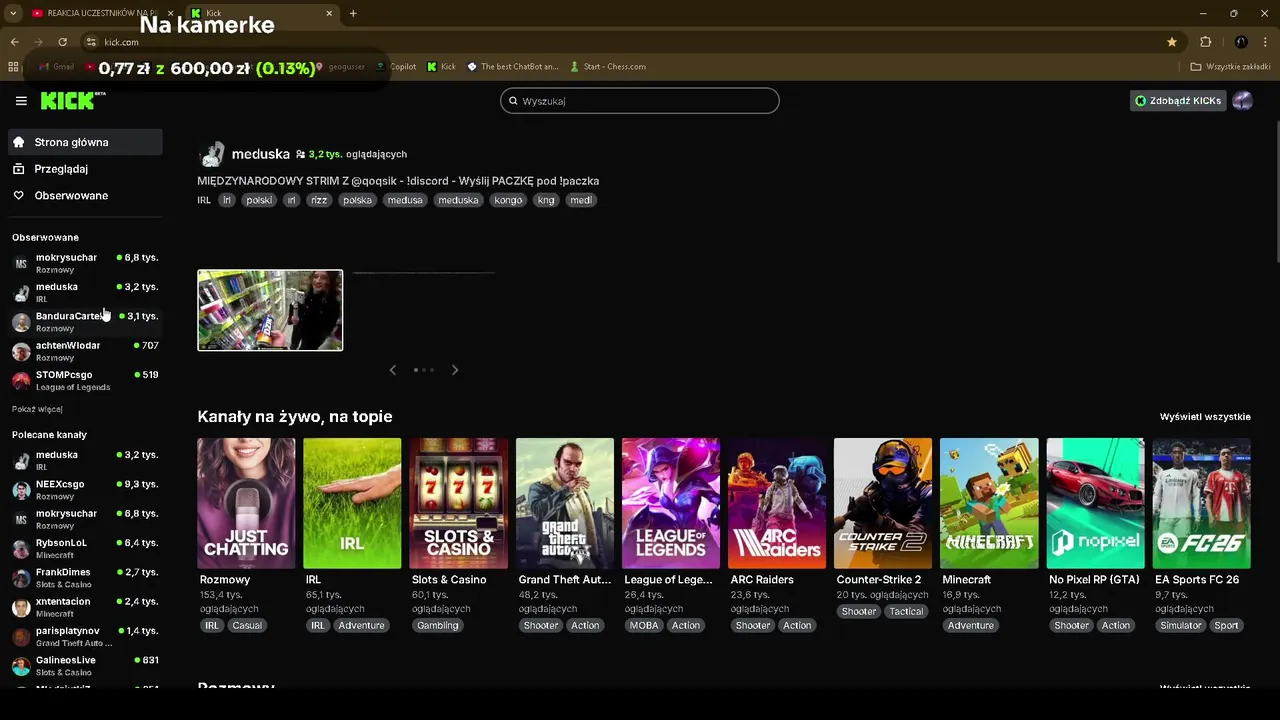Screen dimensions: 1280x720
Task: Click the browse icon beside Przeglądaj
Action: tap(18, 169)
